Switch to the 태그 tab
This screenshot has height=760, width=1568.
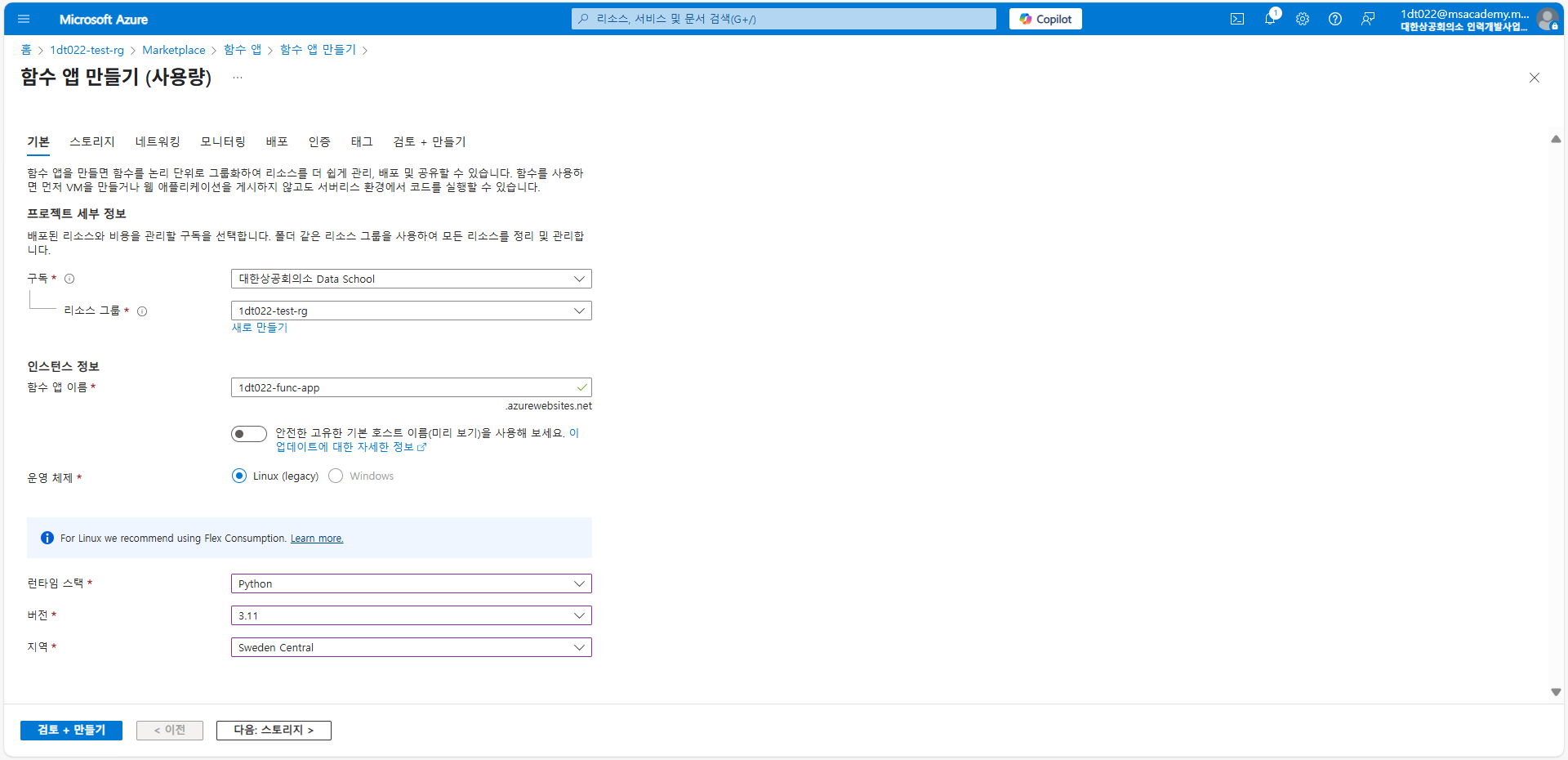[x=362, y=141]
